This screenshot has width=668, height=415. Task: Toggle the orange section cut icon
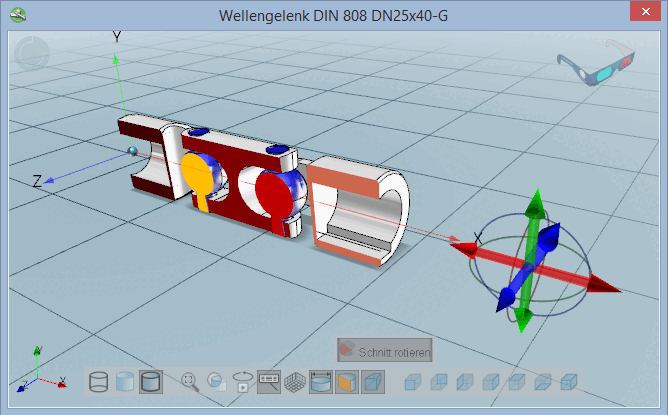point(347,382)
